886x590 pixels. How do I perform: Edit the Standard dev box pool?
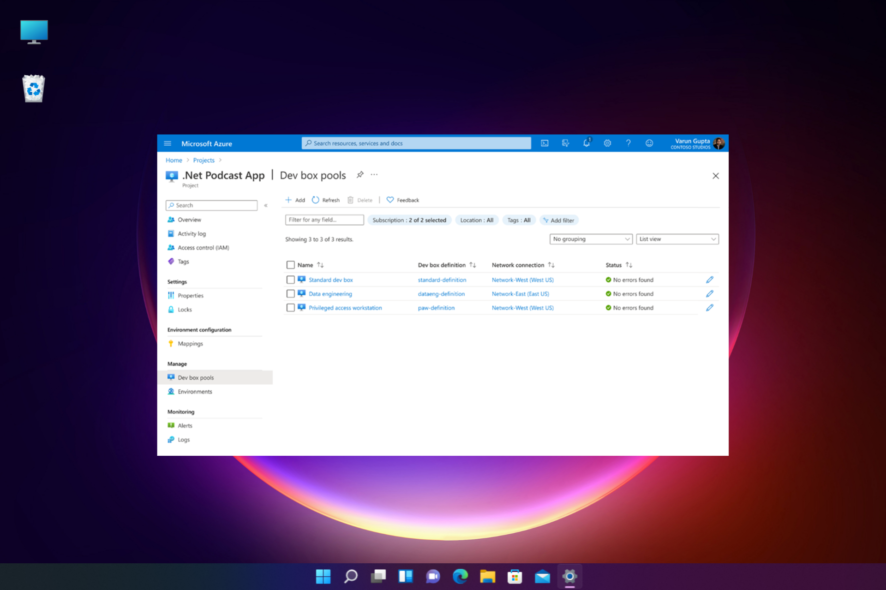(710, 280)
